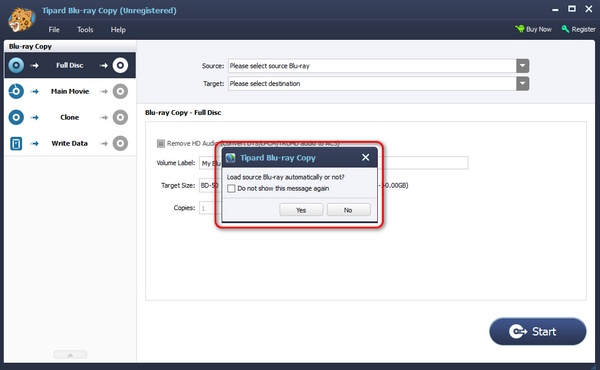Image resolution: width=600 pixels, height=370 pixels.
Task: Click the Volume Label text field
Action: [x=333, y=163]
